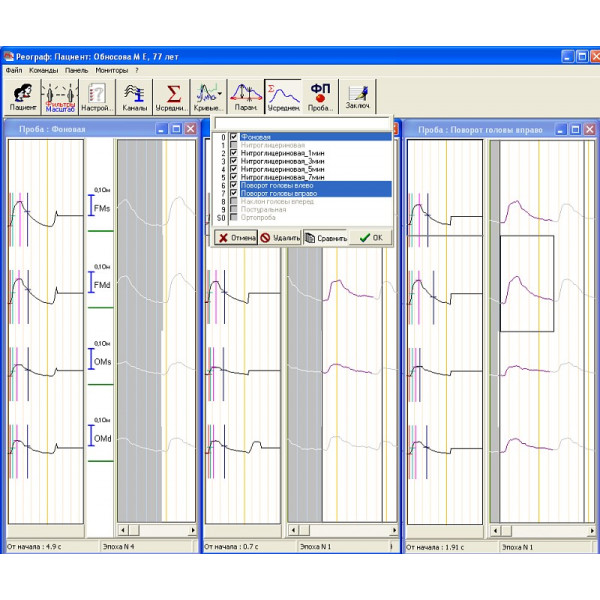
Task: Toggle checkbox for Поворот головы вправо
Action: click(233, 193)
